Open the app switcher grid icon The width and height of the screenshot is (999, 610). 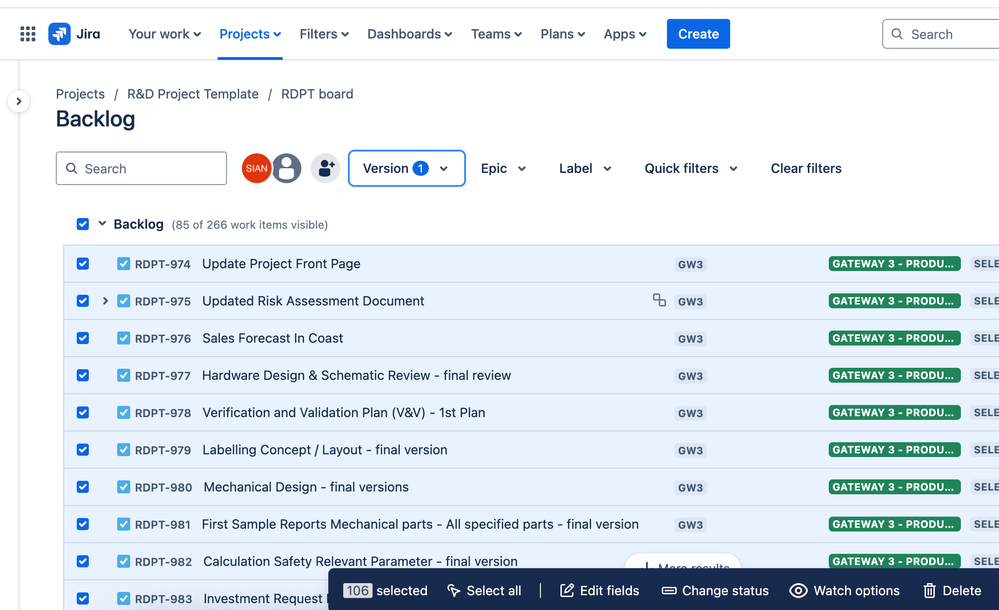coord(27,34)
